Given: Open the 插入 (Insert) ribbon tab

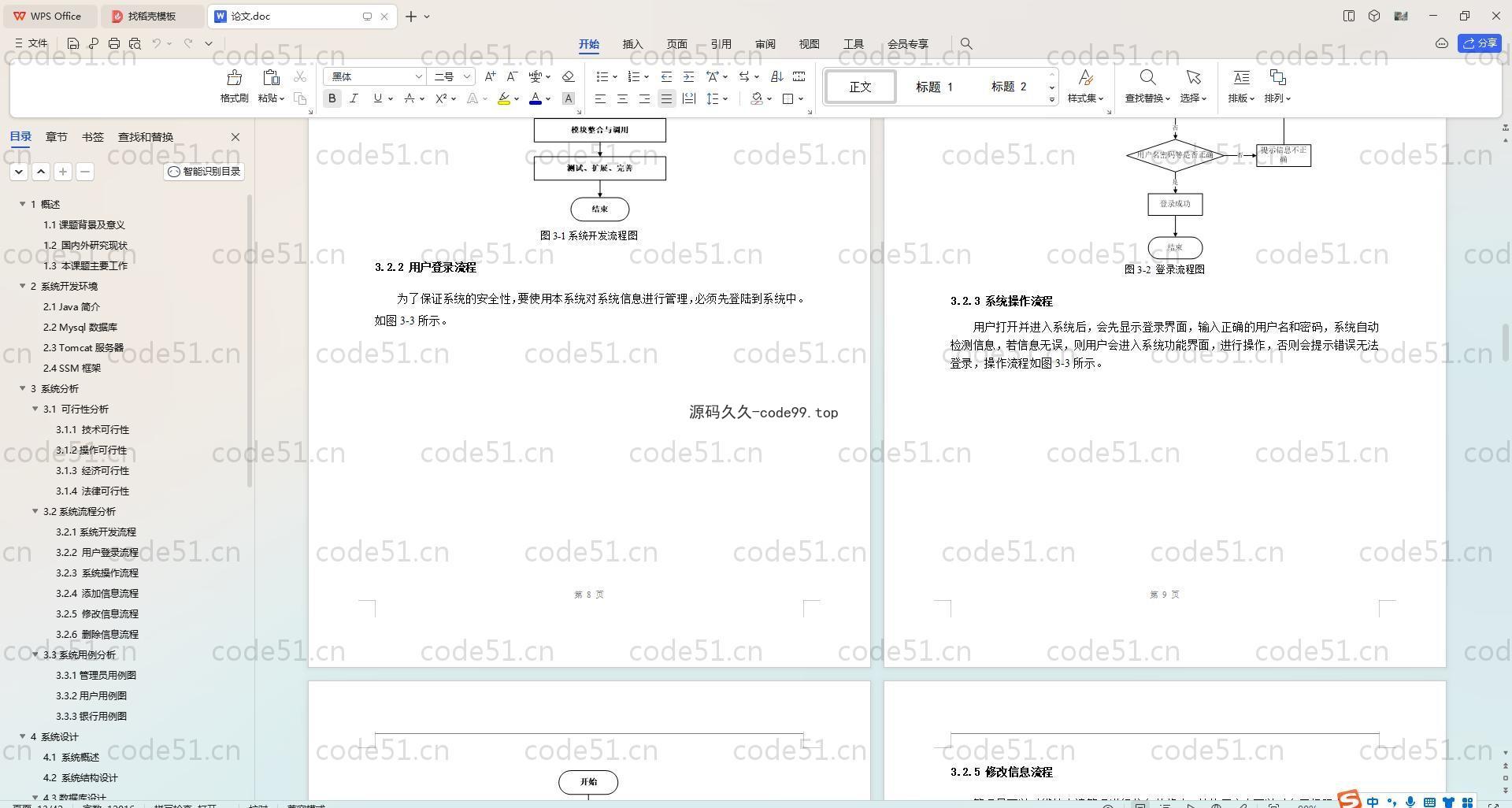Looking at the screenshot, I should [632, 44].
